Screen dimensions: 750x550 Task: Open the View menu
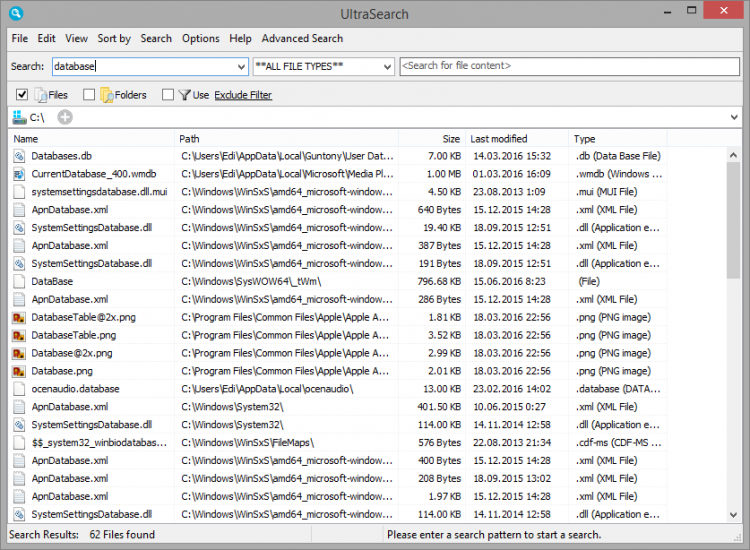(77, 38)
